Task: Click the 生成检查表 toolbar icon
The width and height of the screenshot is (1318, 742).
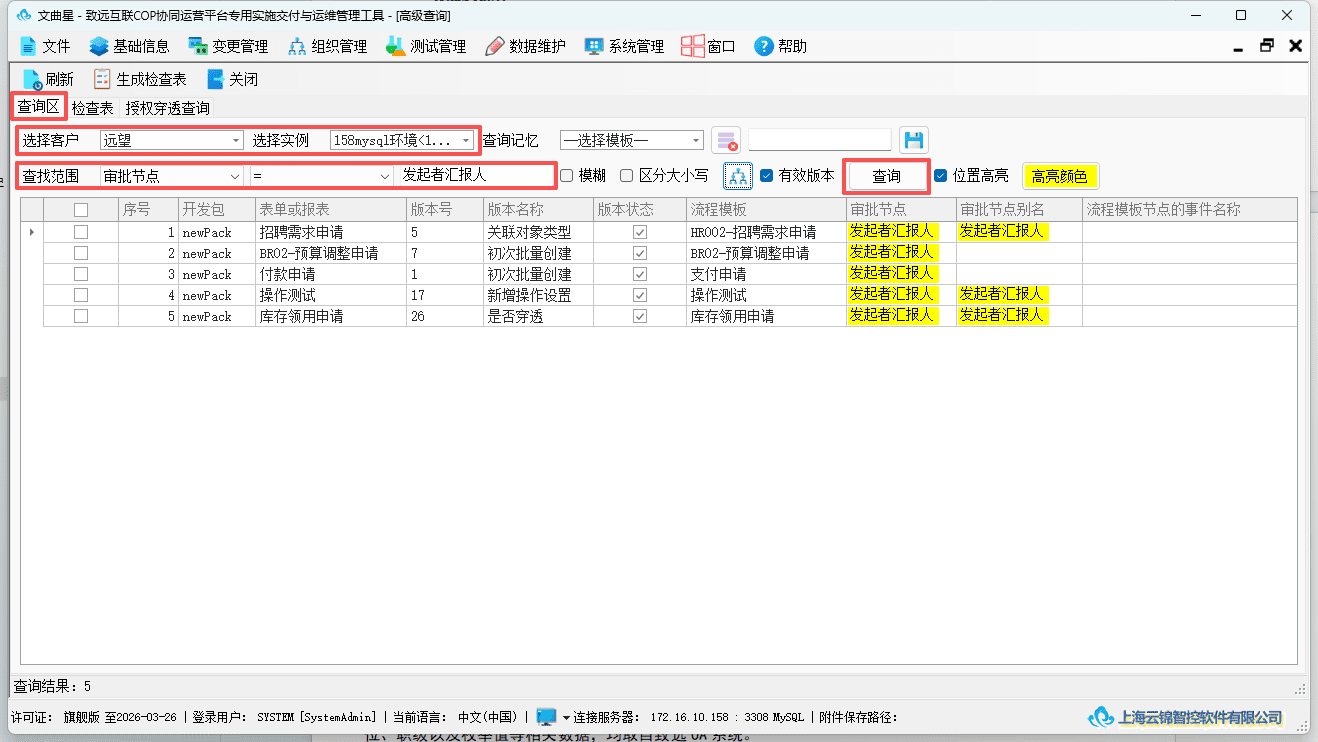Action: [102, 79]
